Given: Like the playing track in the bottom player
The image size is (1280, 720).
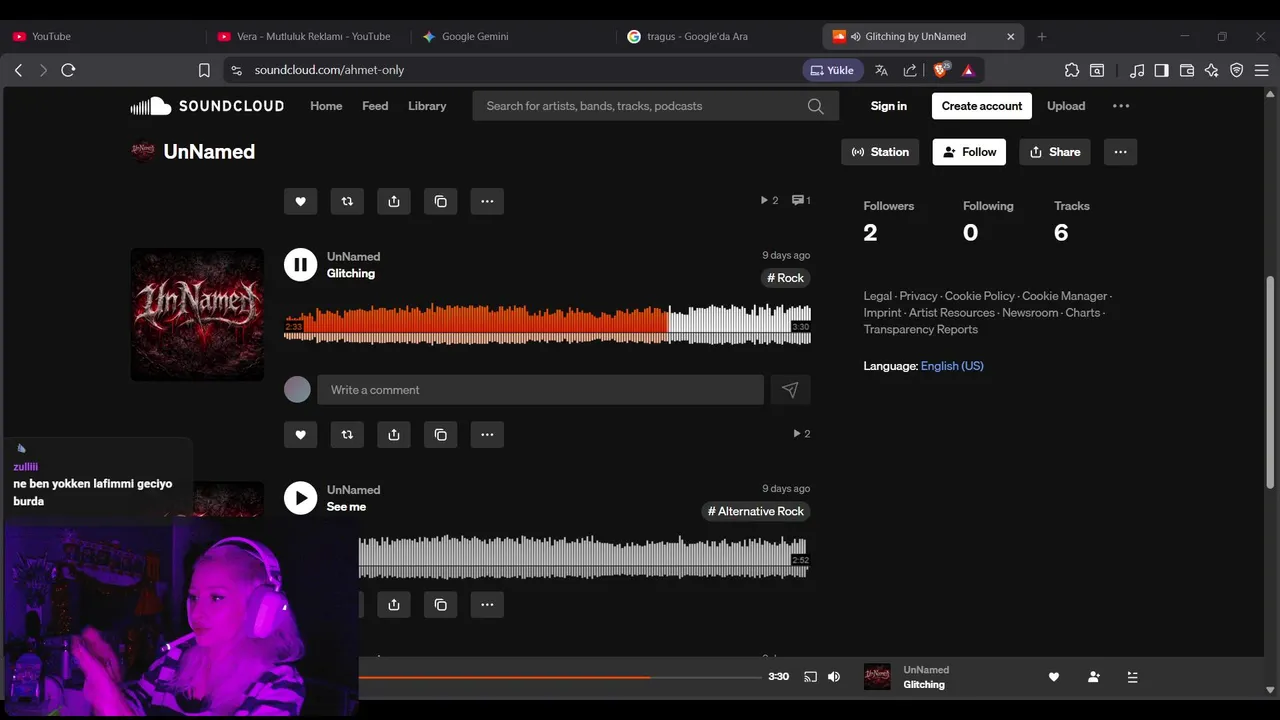Looking at the screenshot, I should (1053, 677).
